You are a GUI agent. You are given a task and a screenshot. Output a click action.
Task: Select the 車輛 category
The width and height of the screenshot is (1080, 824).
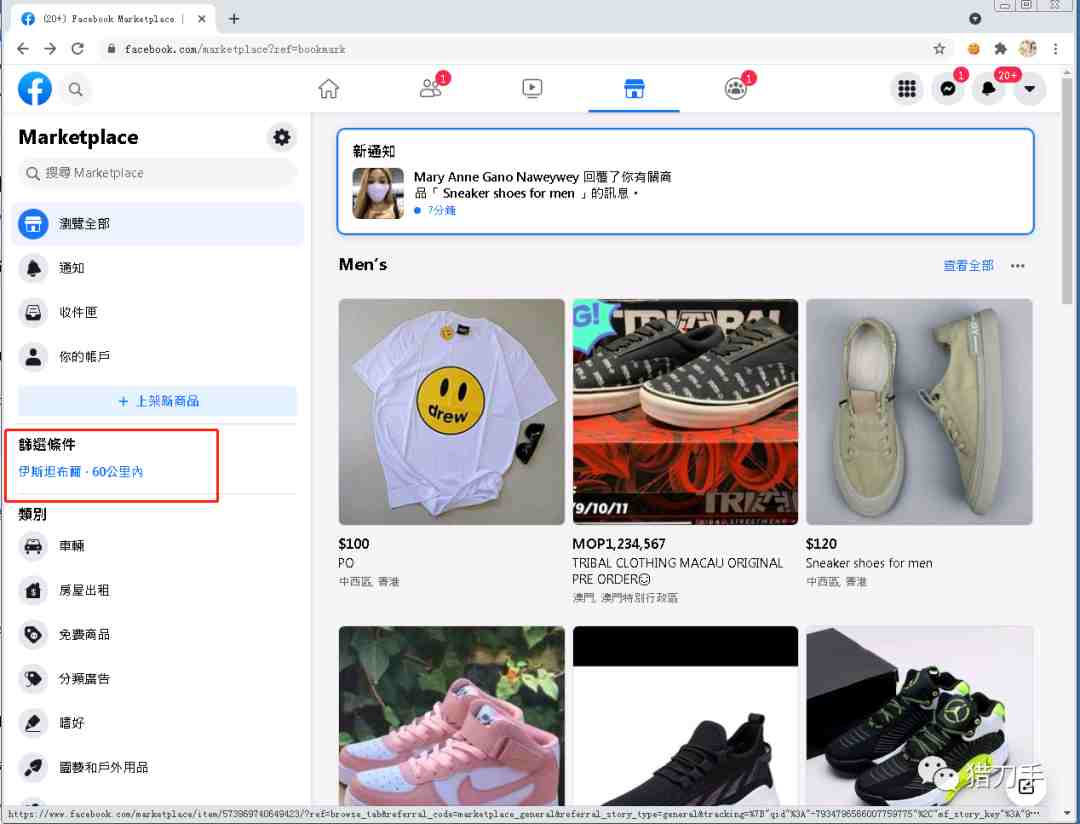tap(158, 546)
